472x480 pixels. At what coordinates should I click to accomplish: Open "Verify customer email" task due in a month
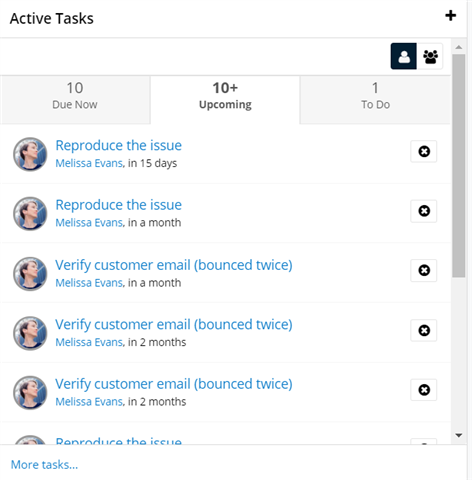pos(174,265)
